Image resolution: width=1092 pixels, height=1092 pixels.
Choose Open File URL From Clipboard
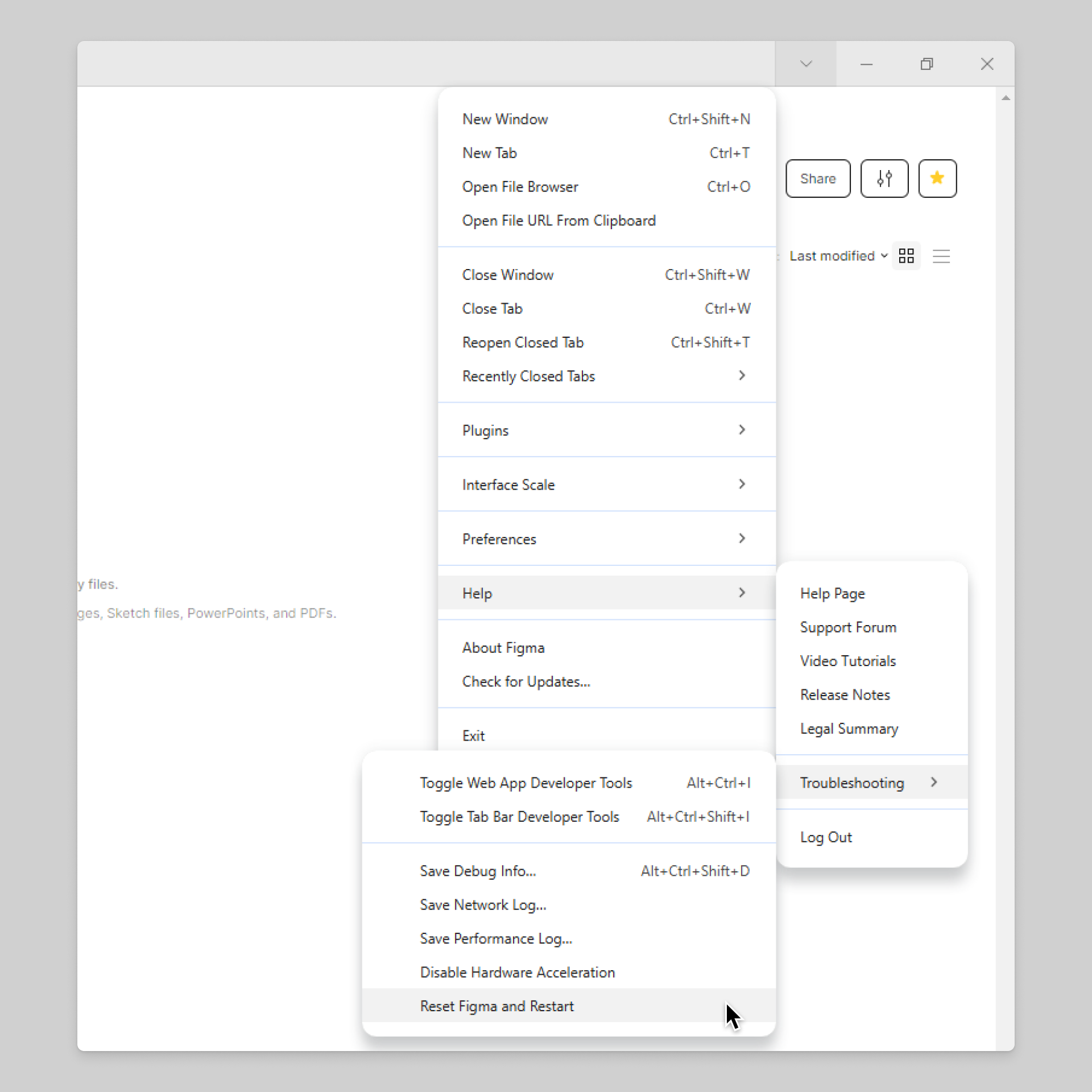click(606, 221)
